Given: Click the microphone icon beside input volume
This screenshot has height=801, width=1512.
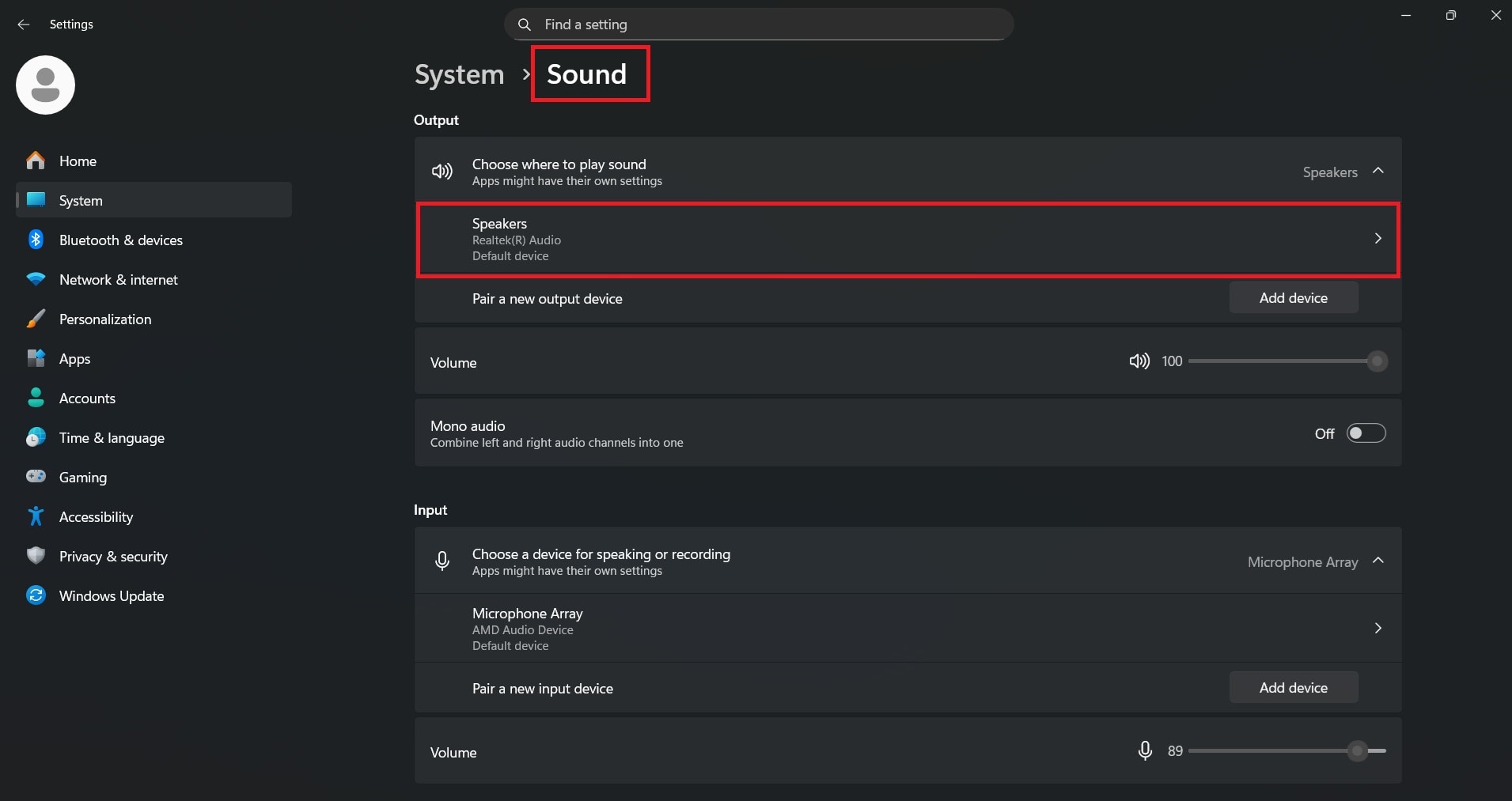Looking at the screenshot, I should (x=1145, y=750).
